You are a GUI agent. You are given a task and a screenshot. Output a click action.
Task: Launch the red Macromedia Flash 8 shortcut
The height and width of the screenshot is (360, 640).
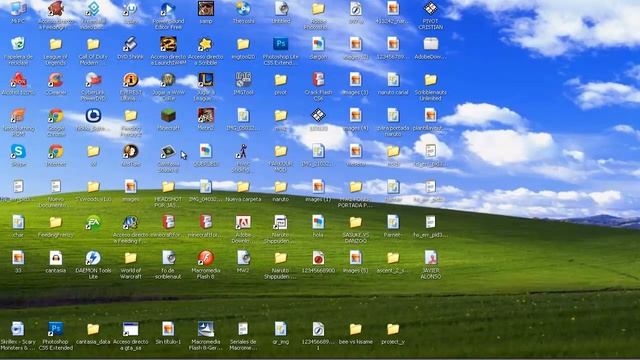pyautogui.click(x=206, y=258)
